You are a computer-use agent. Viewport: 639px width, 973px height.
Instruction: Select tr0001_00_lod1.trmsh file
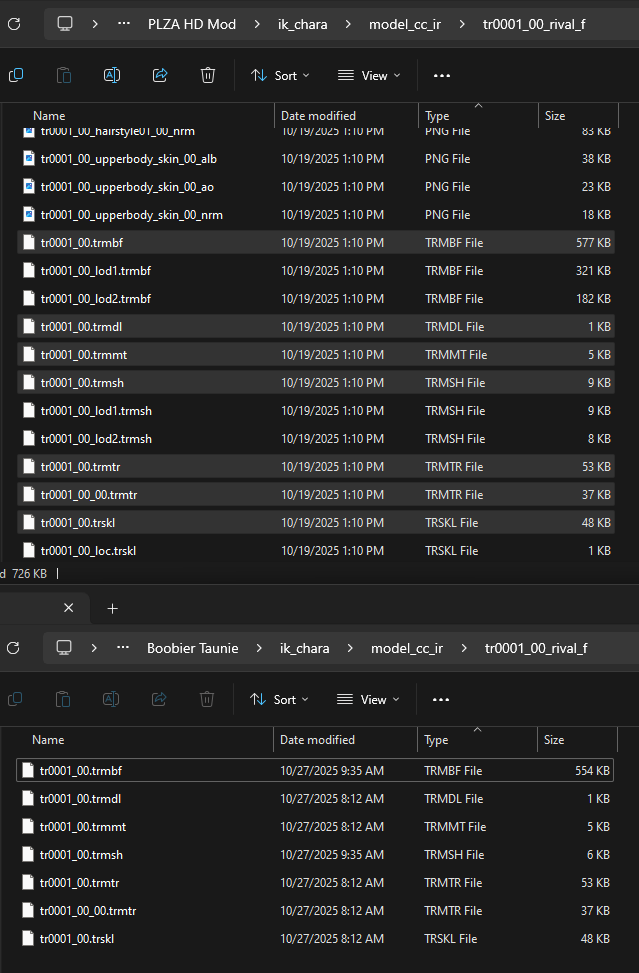pyautogui.click(x=316, y=410)
